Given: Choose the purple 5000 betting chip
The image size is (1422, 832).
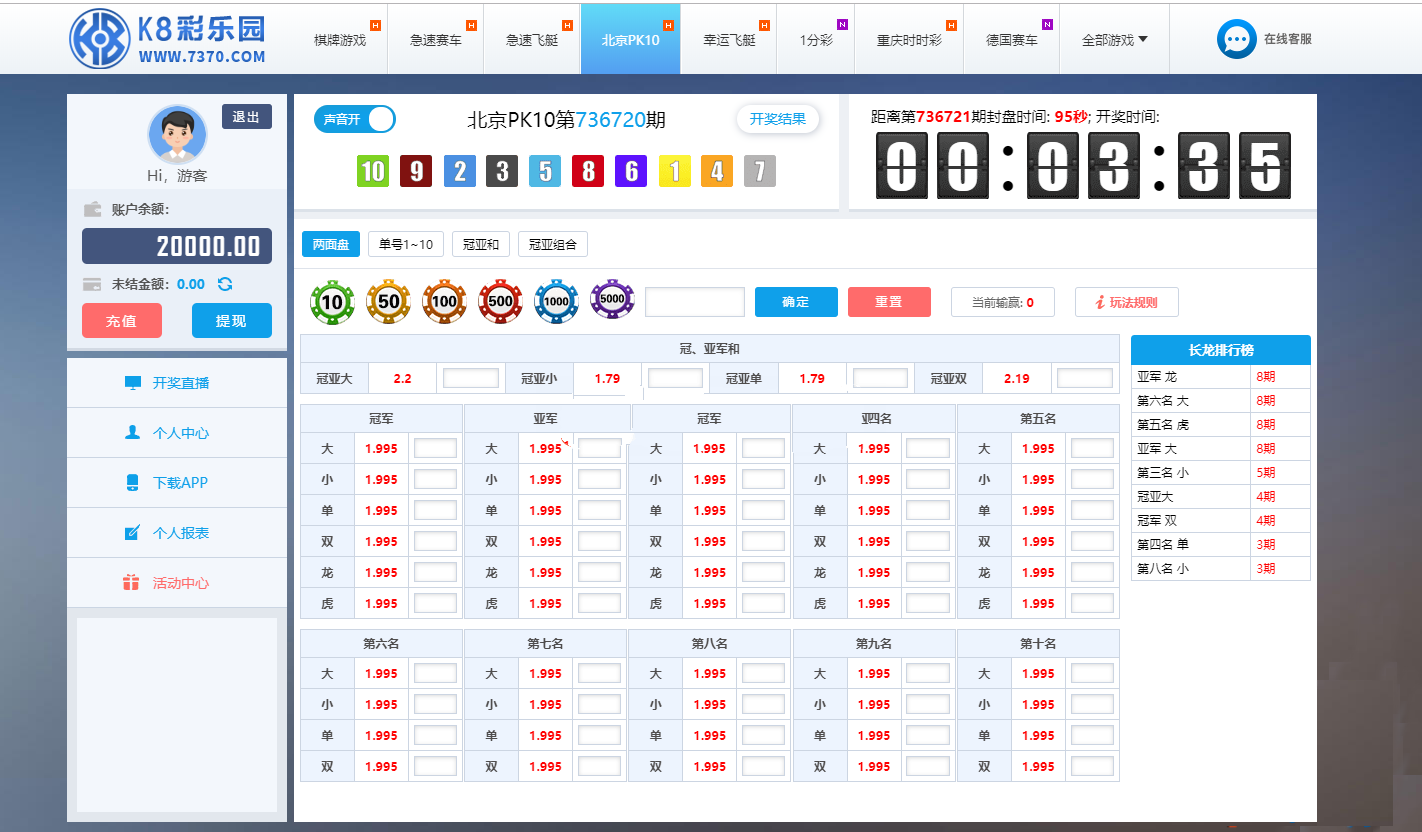Looking at the screenshot, I should click(x=612, y=299).
